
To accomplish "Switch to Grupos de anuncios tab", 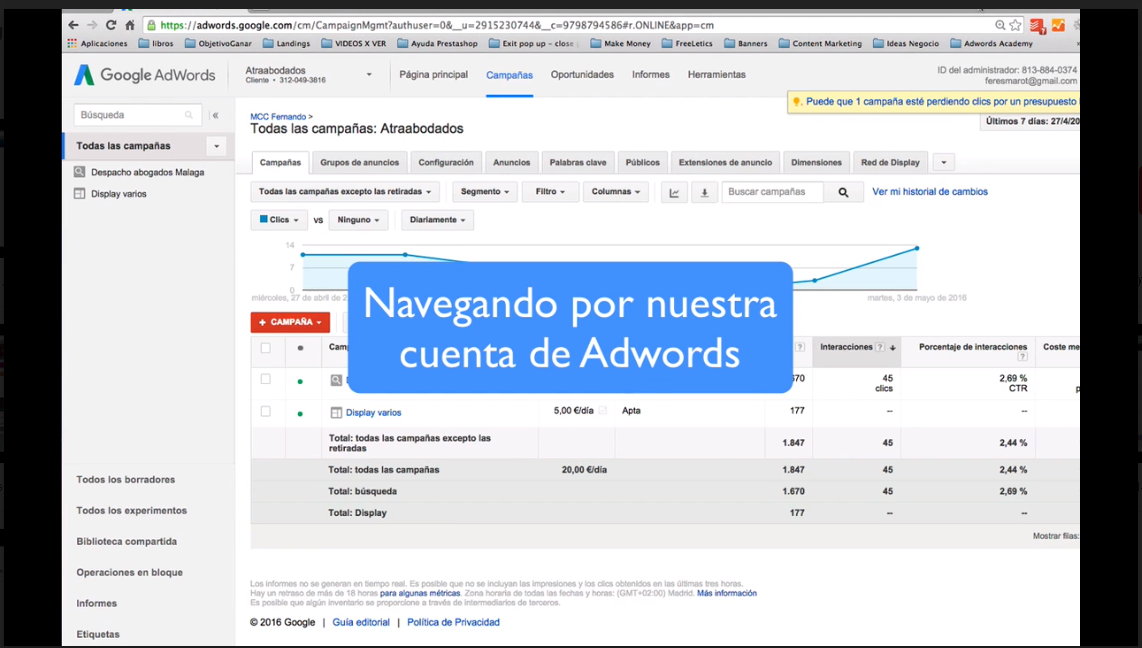I will (360, 162).
